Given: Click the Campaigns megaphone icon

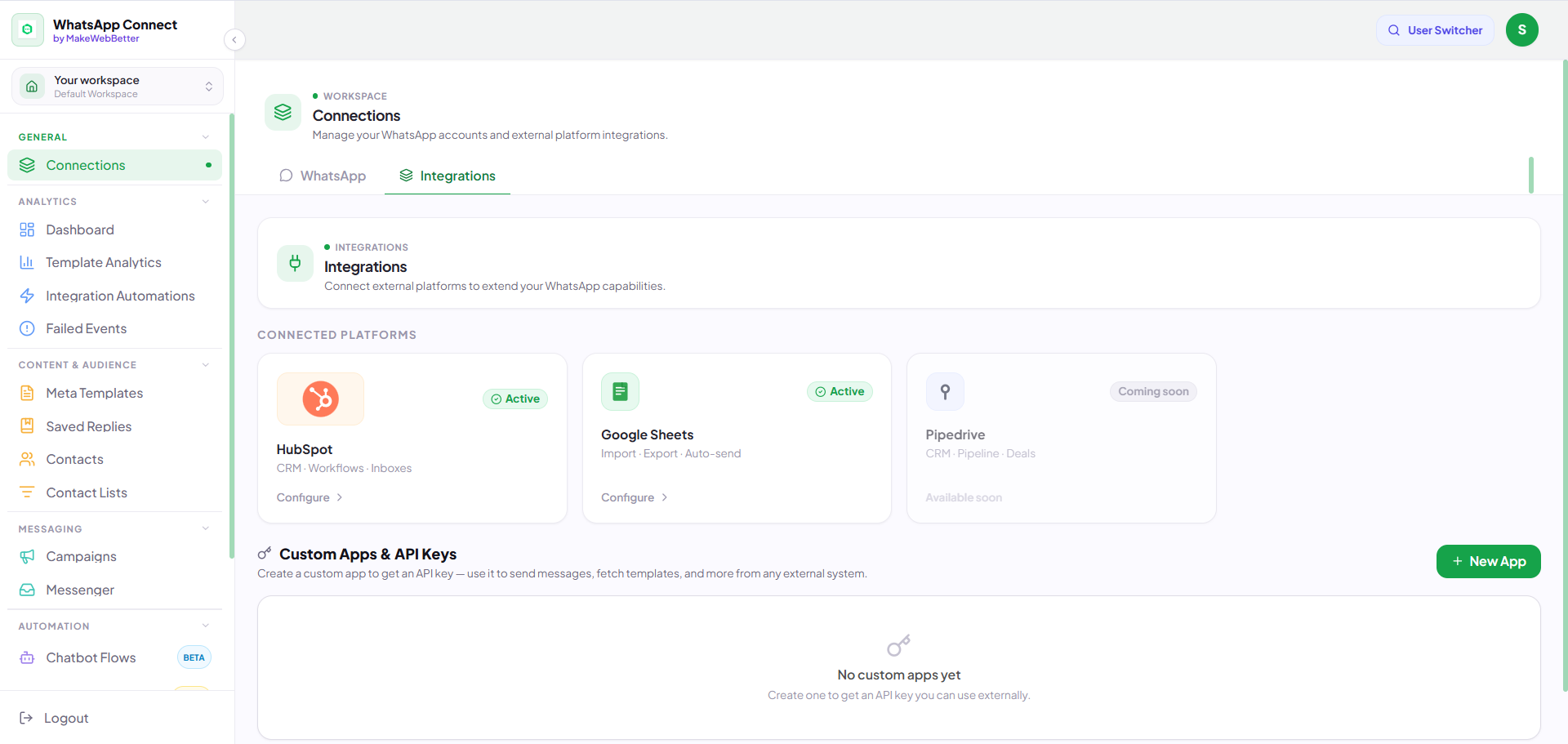Looking at the screenshot, I should click(x=27, y=556).
